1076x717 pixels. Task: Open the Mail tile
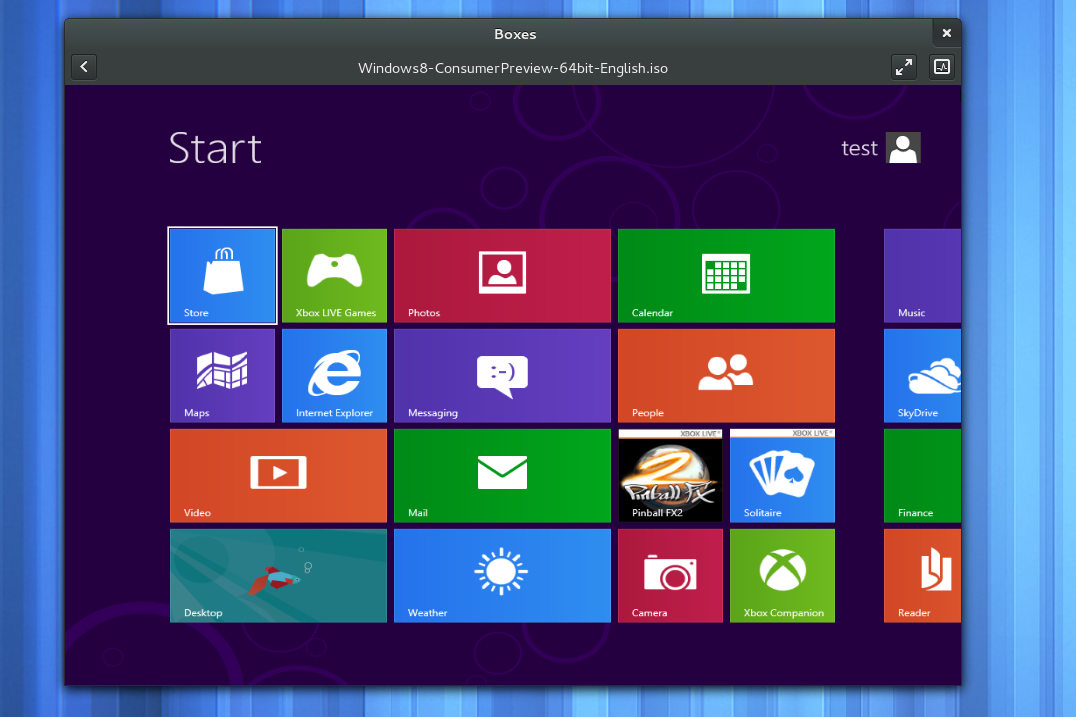point(502,475)
